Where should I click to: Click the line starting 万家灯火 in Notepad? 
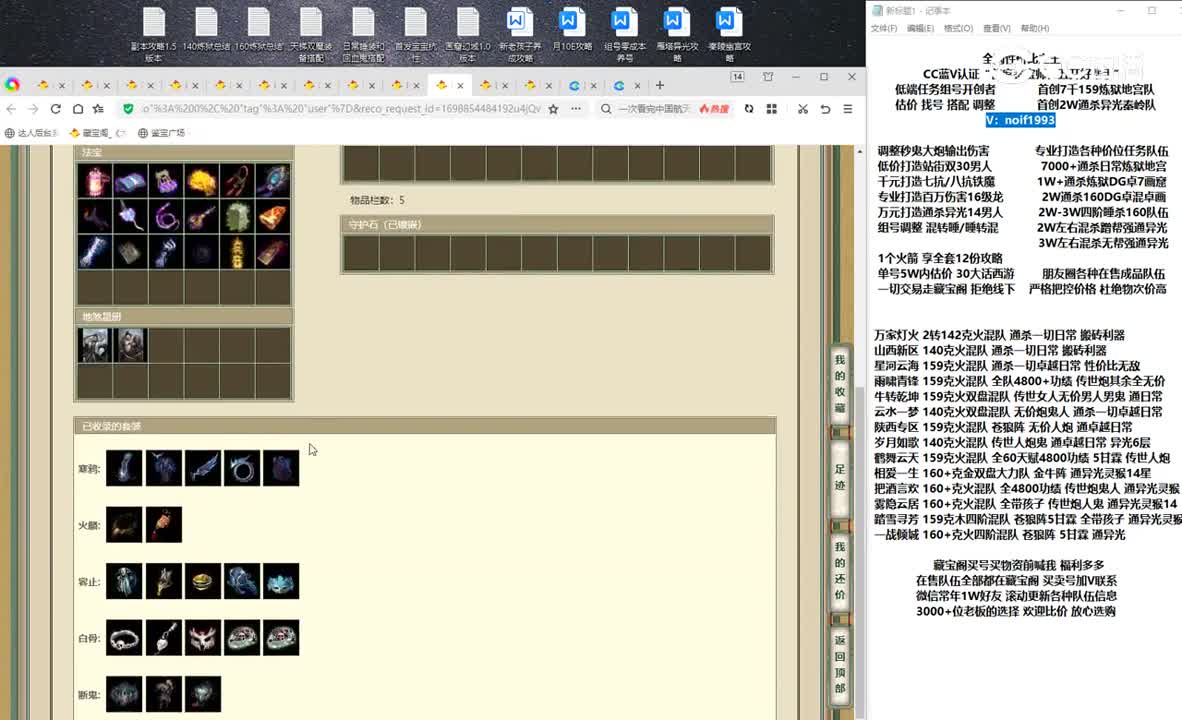999,335
